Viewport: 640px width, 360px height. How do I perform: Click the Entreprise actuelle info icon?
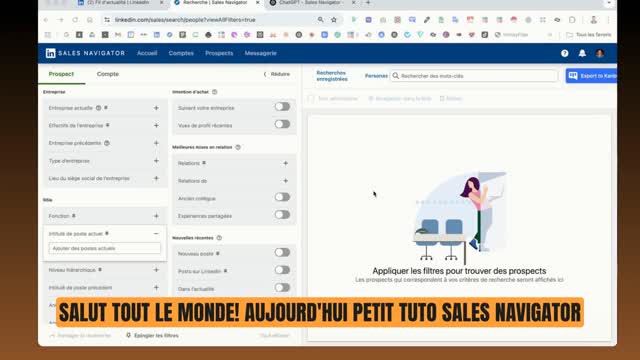tap(98, 108)
